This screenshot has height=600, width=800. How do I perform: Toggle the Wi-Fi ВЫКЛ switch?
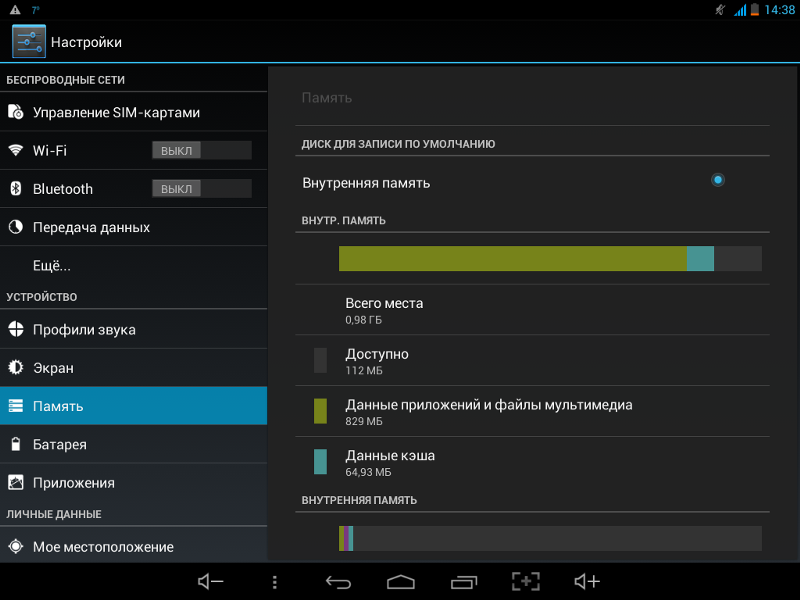[x=202, y=150]
